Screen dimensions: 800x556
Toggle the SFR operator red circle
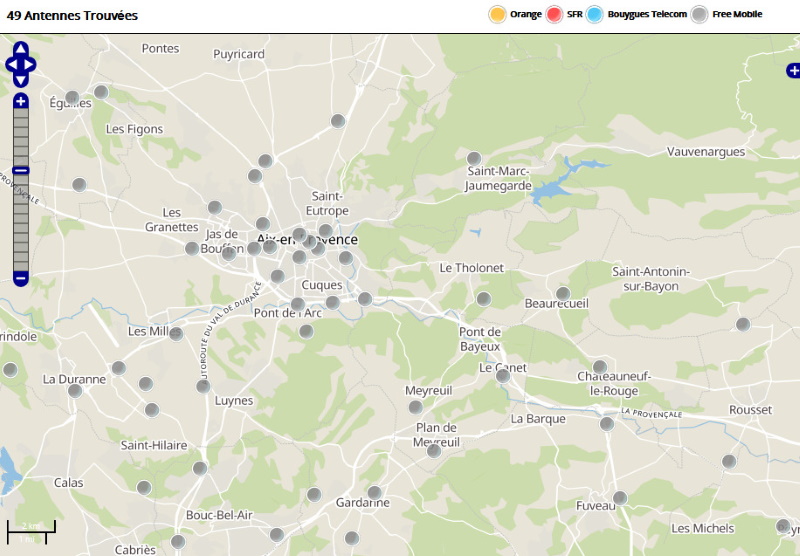tap(554, 14)
